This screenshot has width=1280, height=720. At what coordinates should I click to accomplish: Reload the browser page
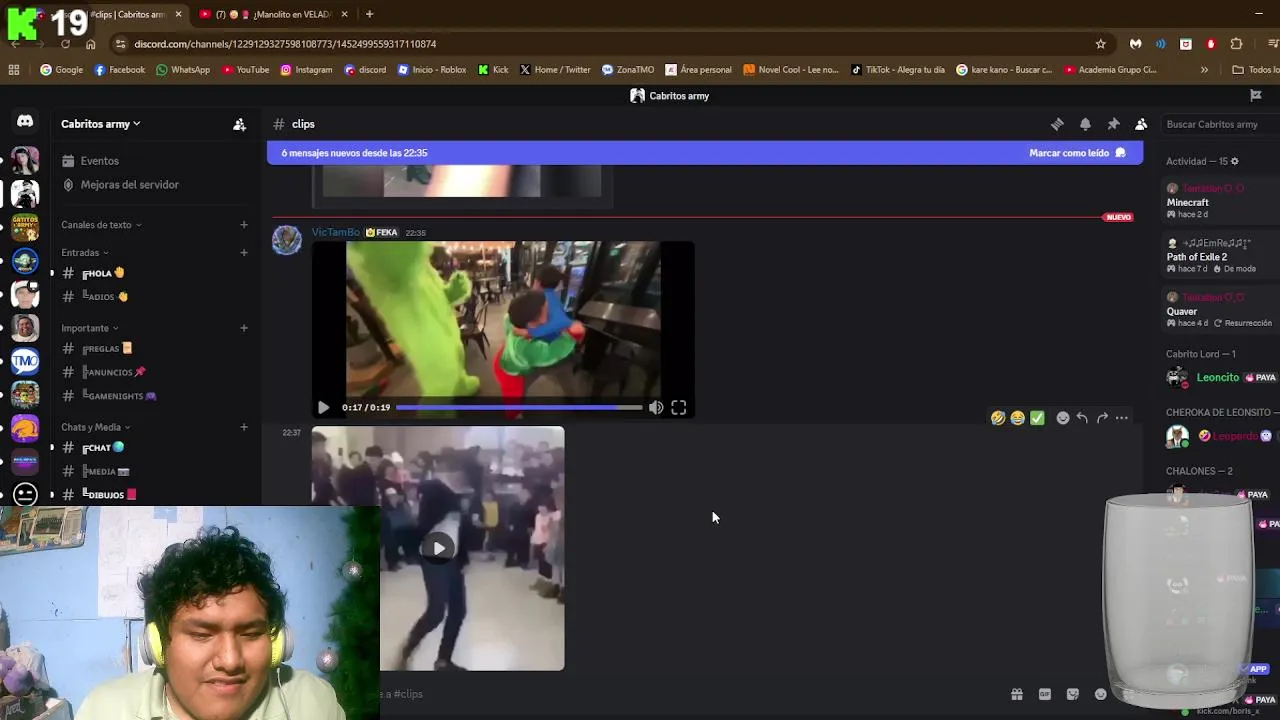pos(65,44)
